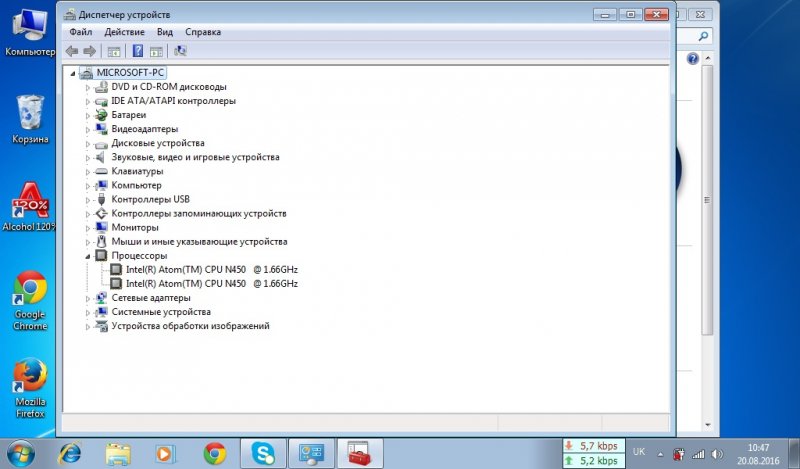Click the Show/Hide console tree toolbar icon

point(114,51)
